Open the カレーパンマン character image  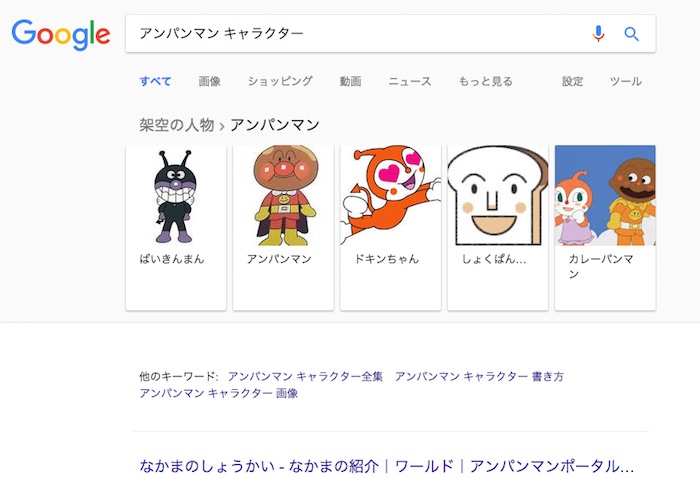[605, 195]
